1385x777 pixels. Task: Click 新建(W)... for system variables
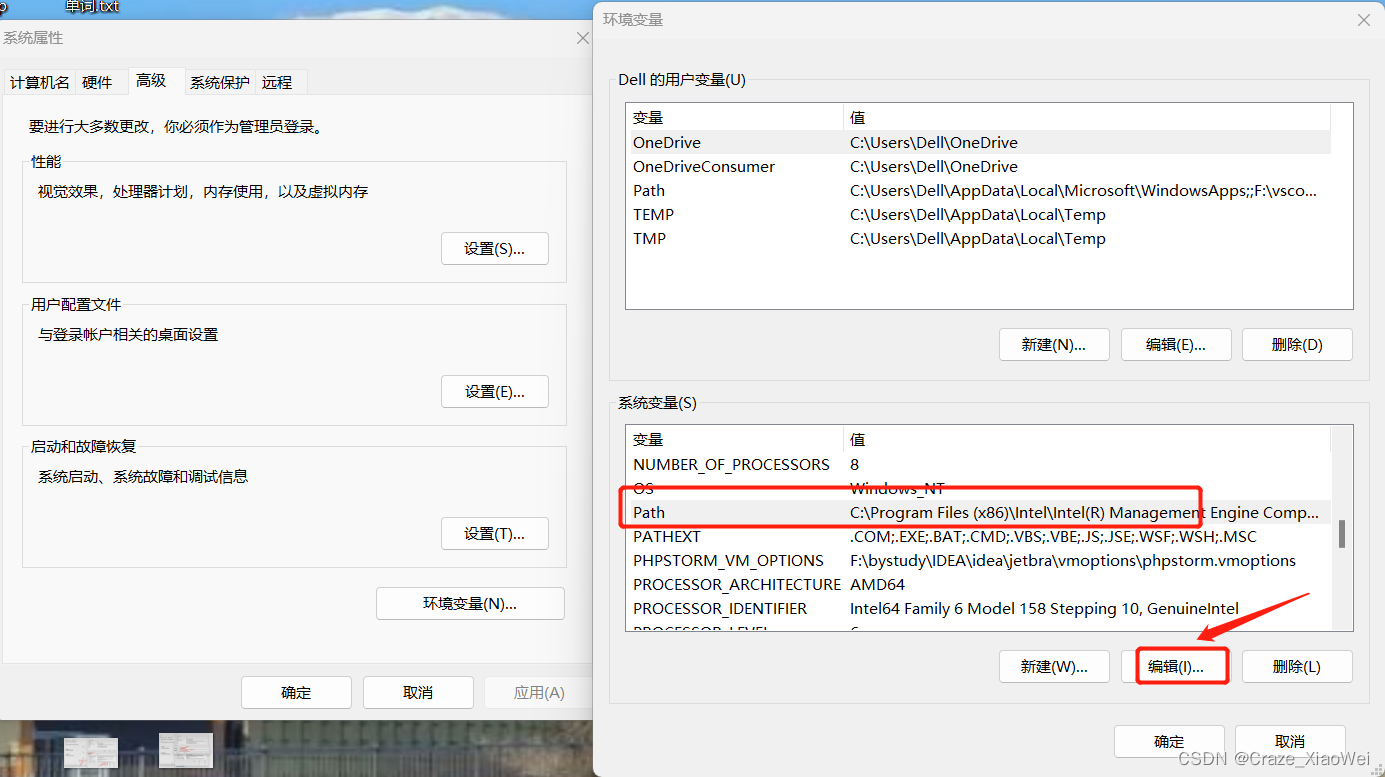(x=1054, y=667)
